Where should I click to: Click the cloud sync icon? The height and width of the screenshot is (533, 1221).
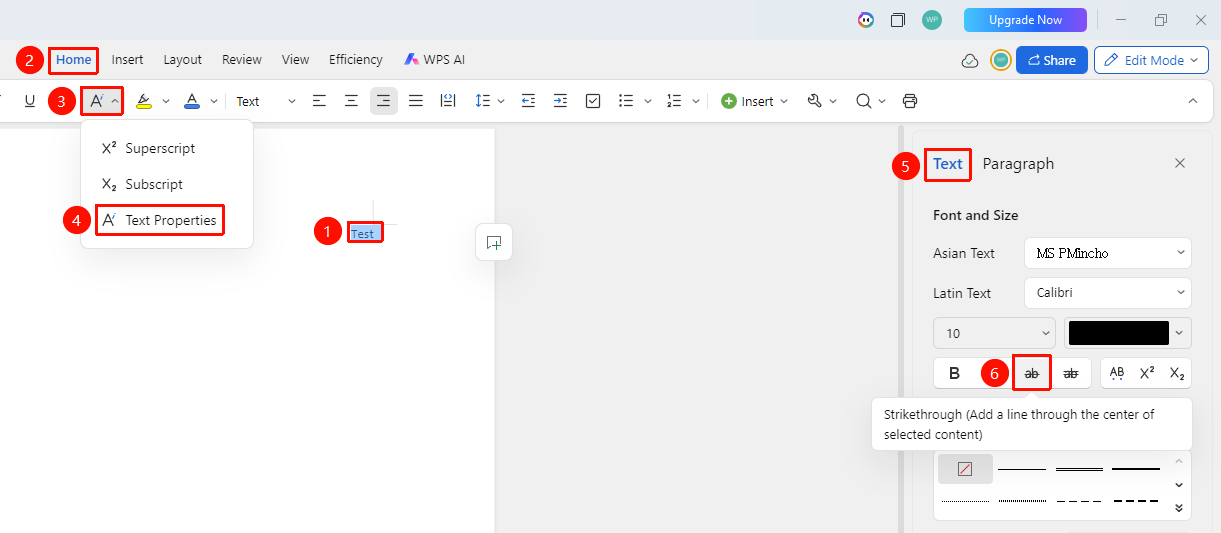[x=969, y=60]
